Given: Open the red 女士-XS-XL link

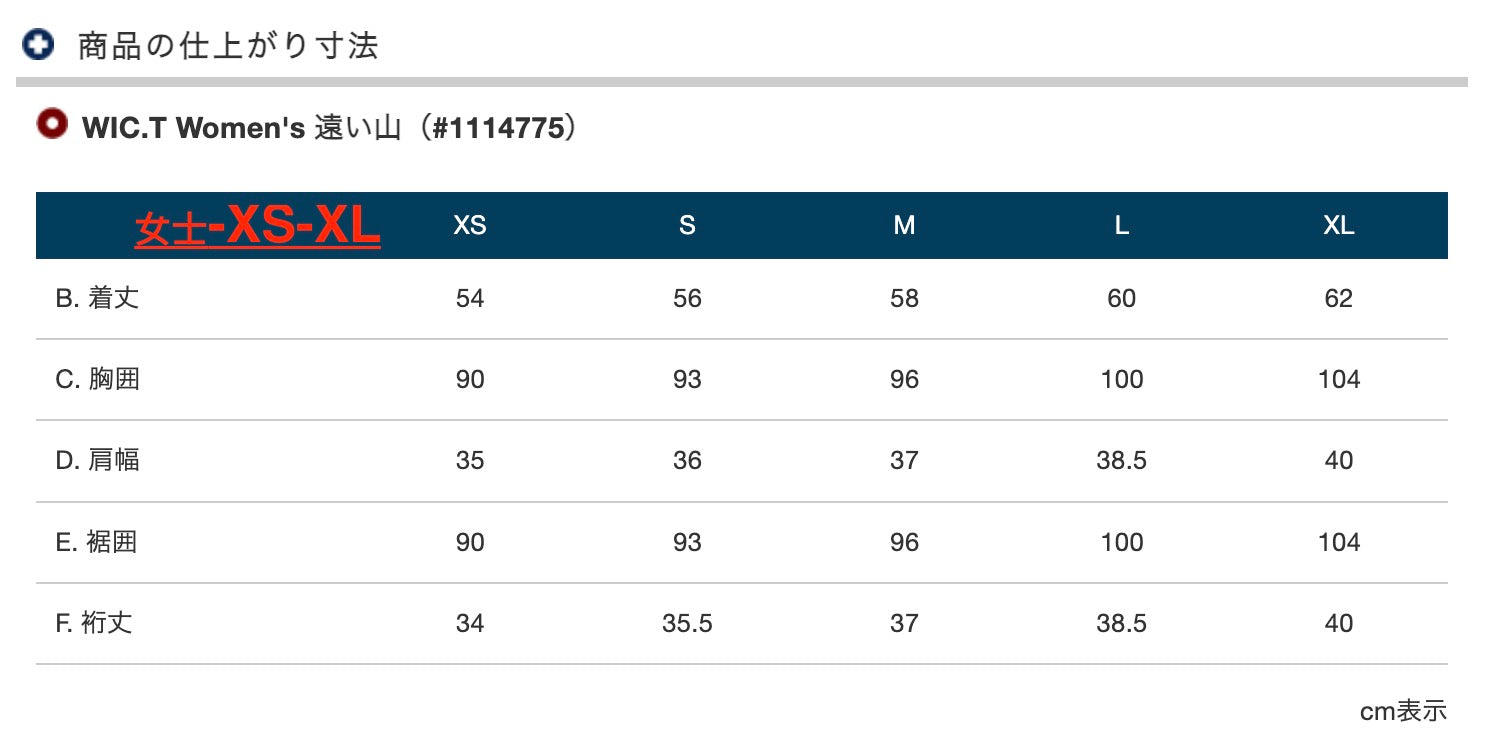Looking at the screenshot, I should 257,227.
